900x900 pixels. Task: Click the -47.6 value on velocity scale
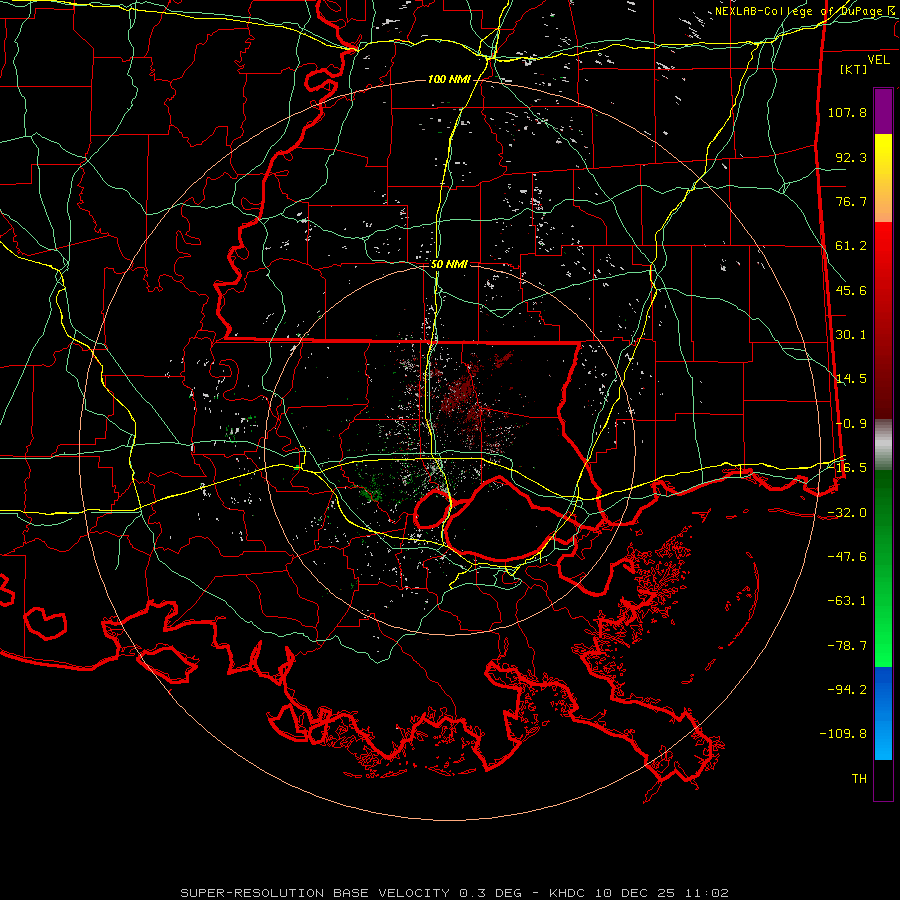click(x=847, y=557)
